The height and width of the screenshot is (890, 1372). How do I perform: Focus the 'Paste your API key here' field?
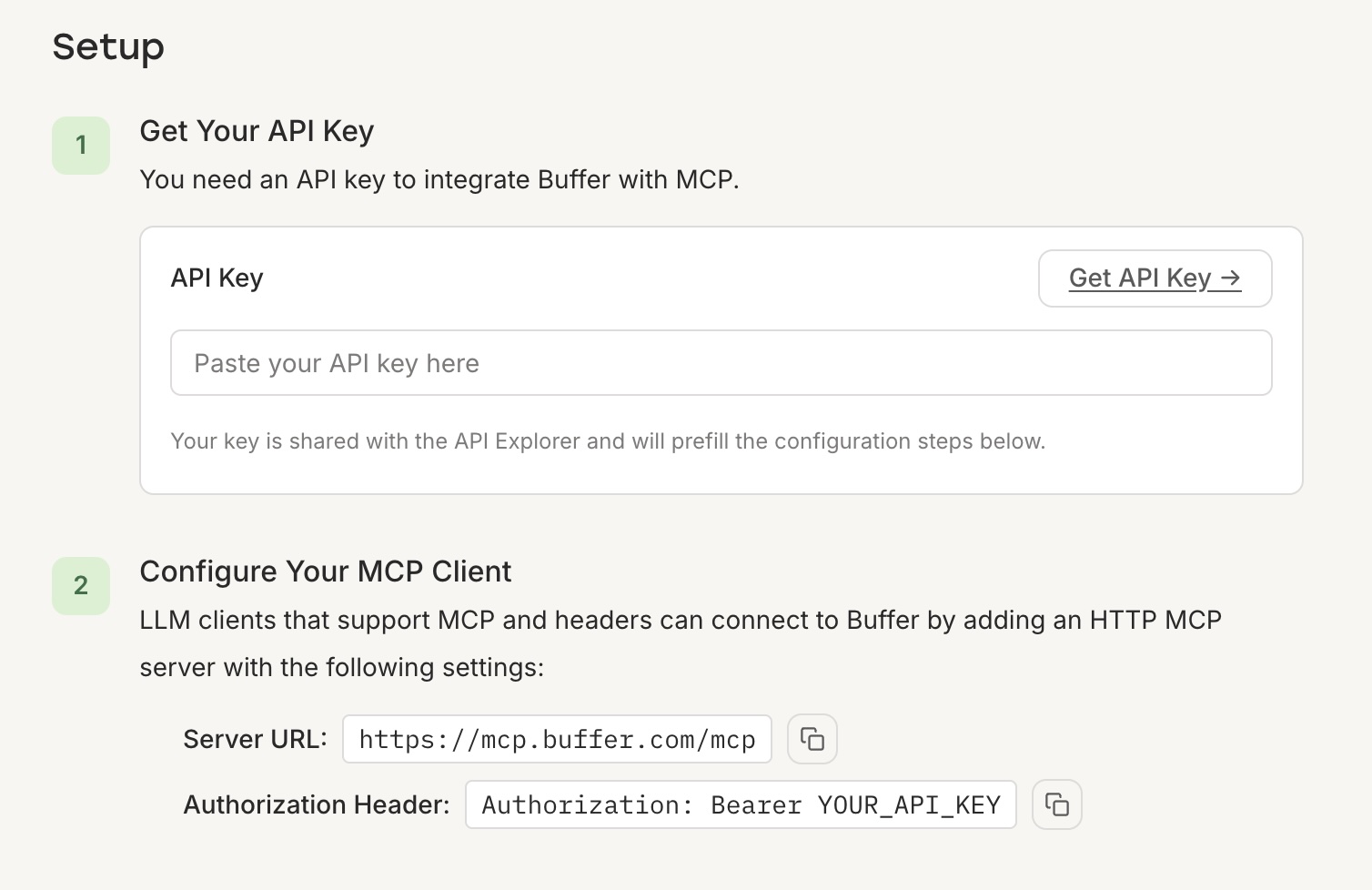tap(721, 363)
